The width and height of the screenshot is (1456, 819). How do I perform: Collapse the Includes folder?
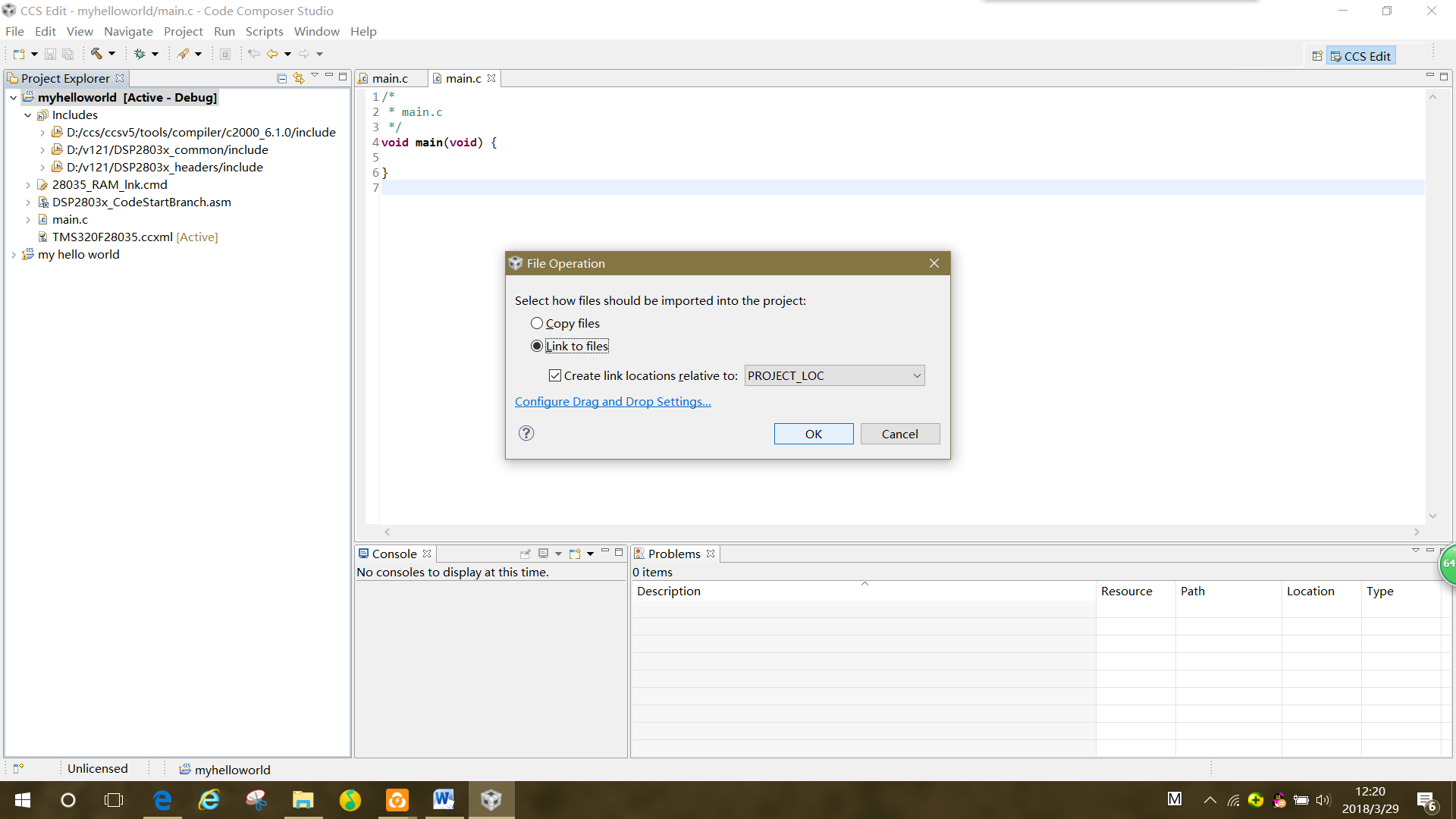pos(28,115)
